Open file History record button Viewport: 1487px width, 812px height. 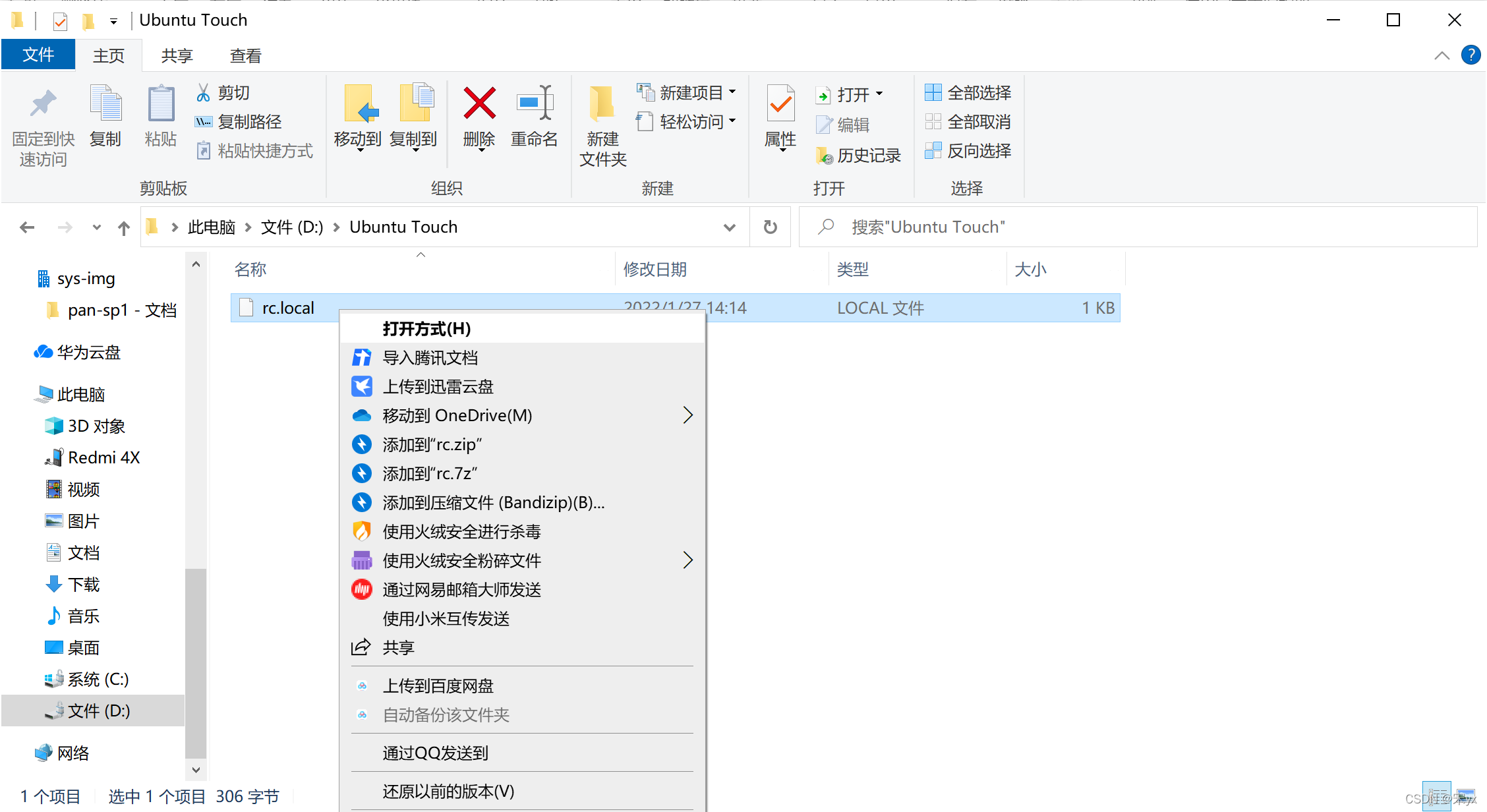[858, 156]
